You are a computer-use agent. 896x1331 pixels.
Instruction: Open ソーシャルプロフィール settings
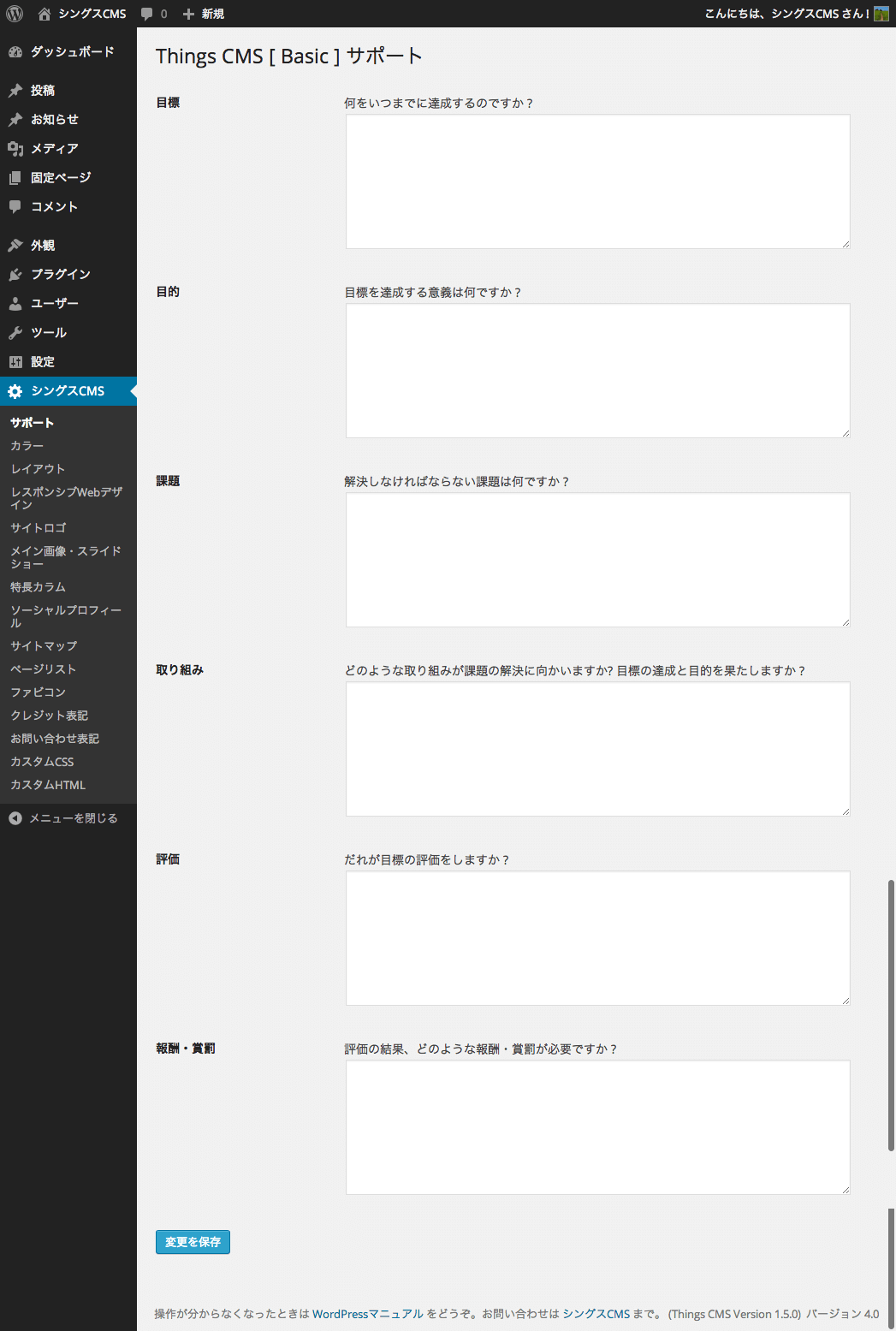click(68, 616)
